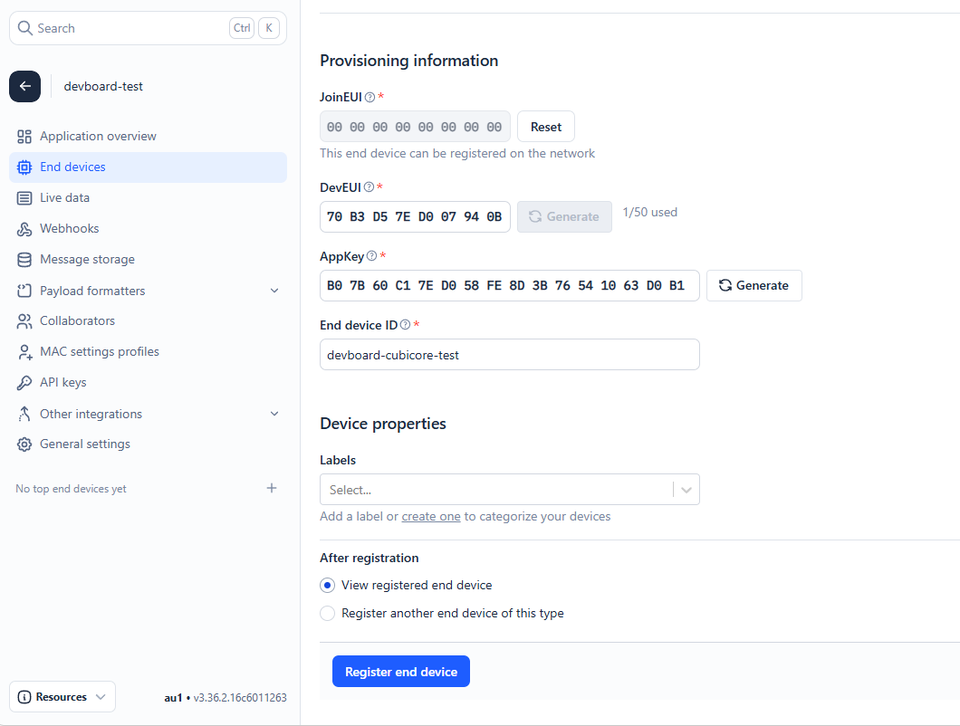Image resolution: width=960 pixels, height=726 pixels.
Task: Click the devboard-test application name
Action: tap(103, 86)
